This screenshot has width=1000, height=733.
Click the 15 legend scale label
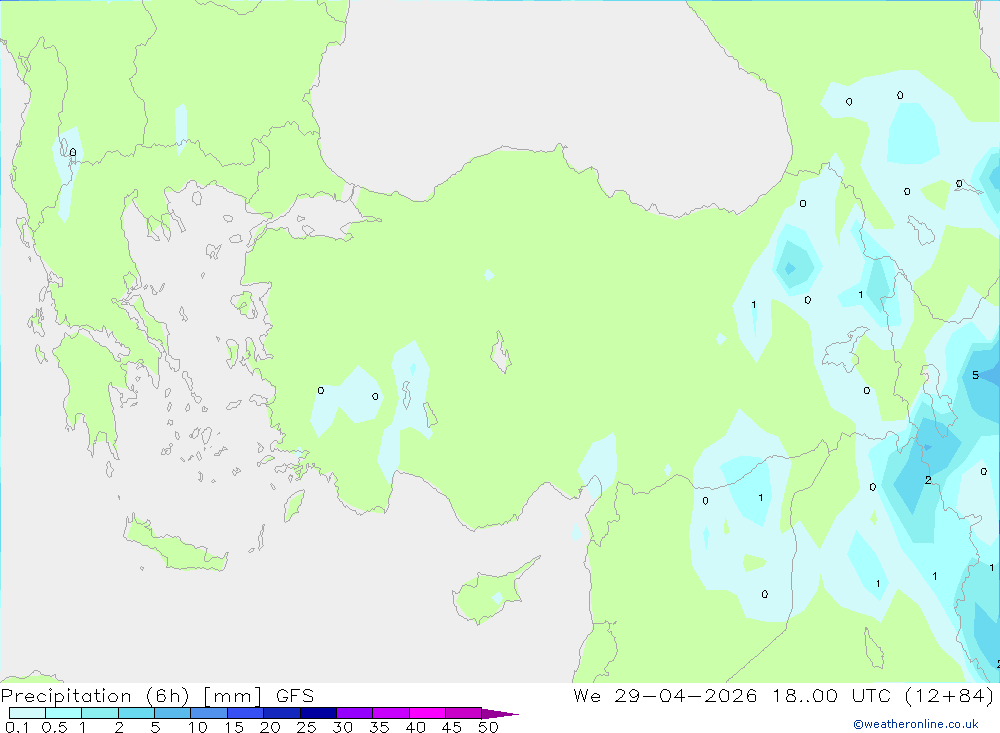(x=234, y=727)
